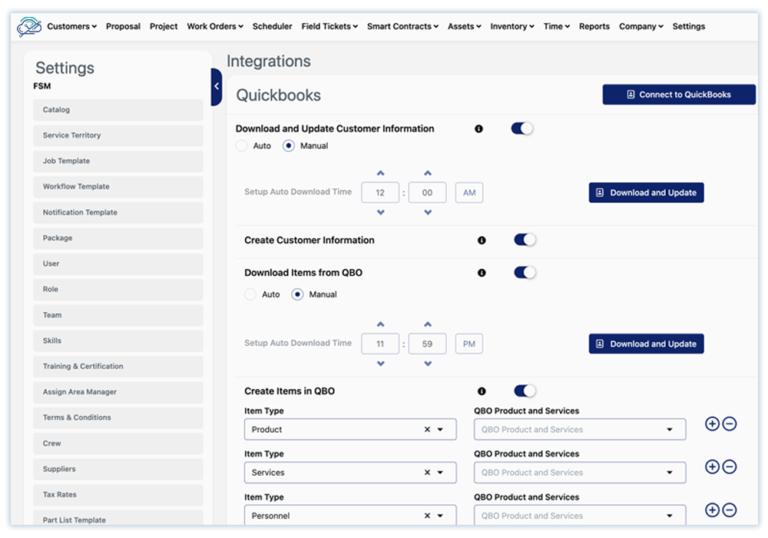768x538 pixels.
Task: Open Service Territory settings
Action: click(x=118, y=135)
